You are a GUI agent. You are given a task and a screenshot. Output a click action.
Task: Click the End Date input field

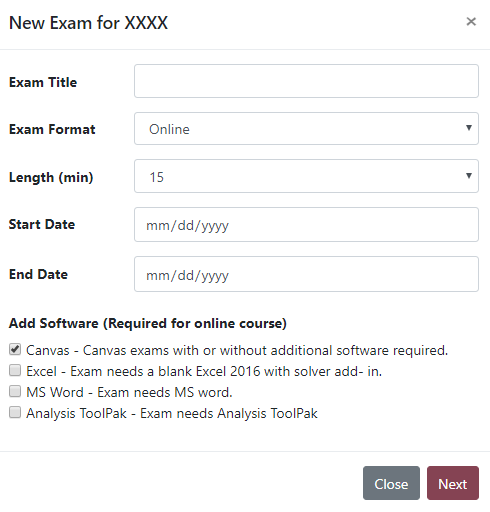tap(306, 274)
